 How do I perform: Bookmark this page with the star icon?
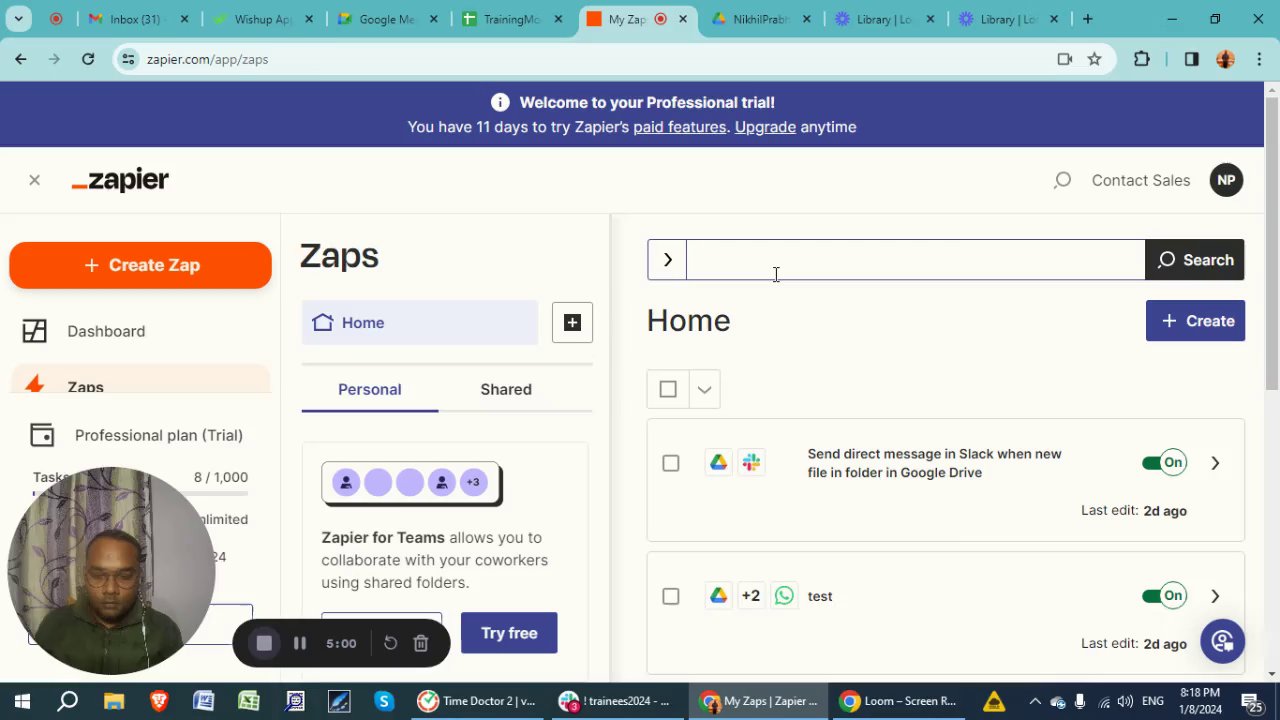tap(1094, 59)
